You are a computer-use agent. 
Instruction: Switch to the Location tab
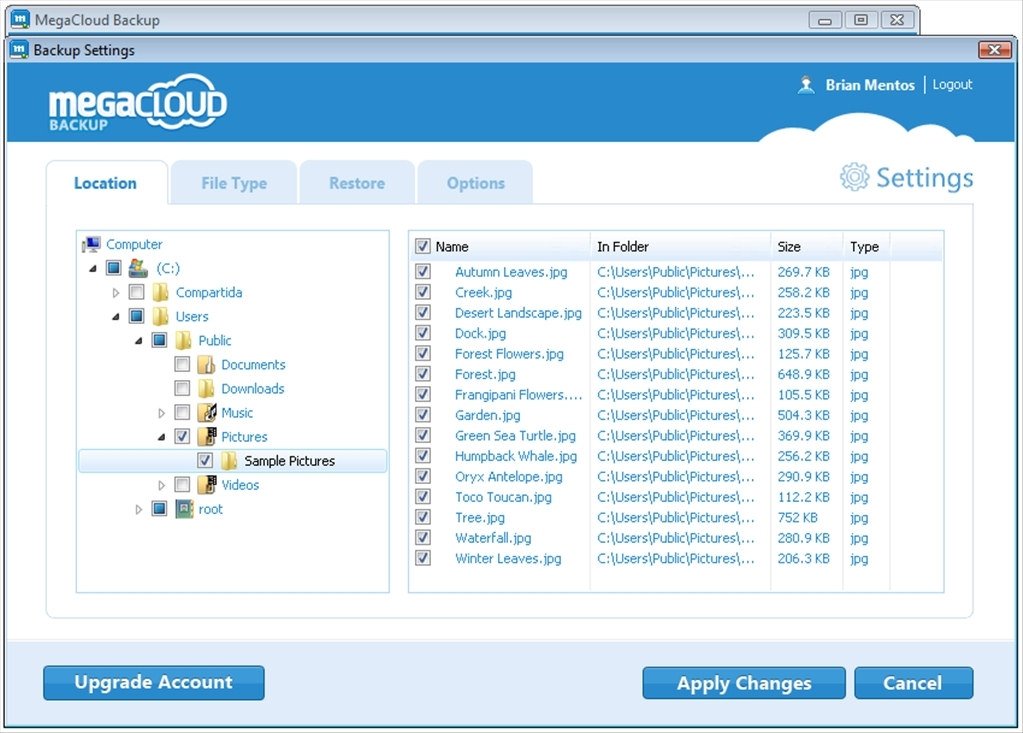pyautogui.click(x=106, y=183)
